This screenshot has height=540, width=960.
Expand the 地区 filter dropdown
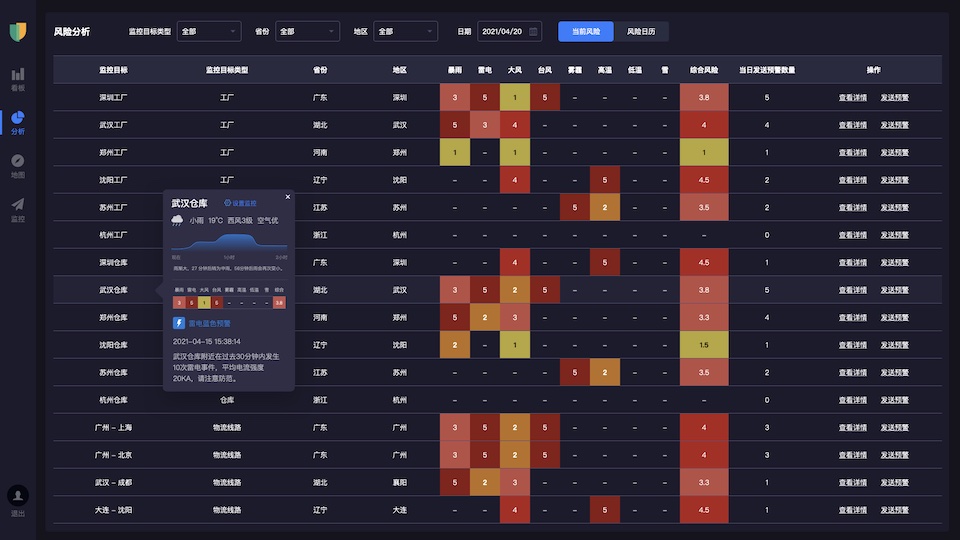(x=405, y=31)
